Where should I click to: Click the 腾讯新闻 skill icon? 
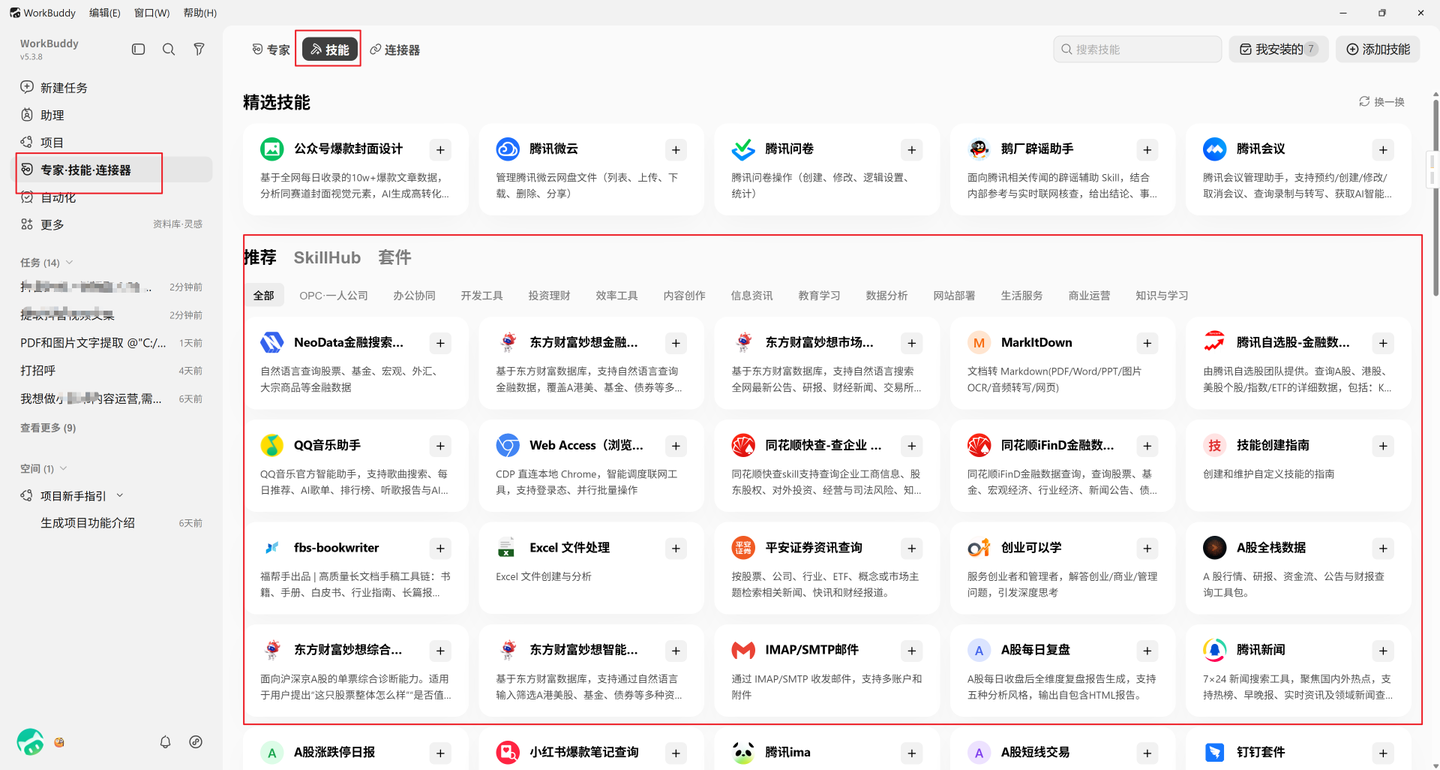tap(1215, 650)
